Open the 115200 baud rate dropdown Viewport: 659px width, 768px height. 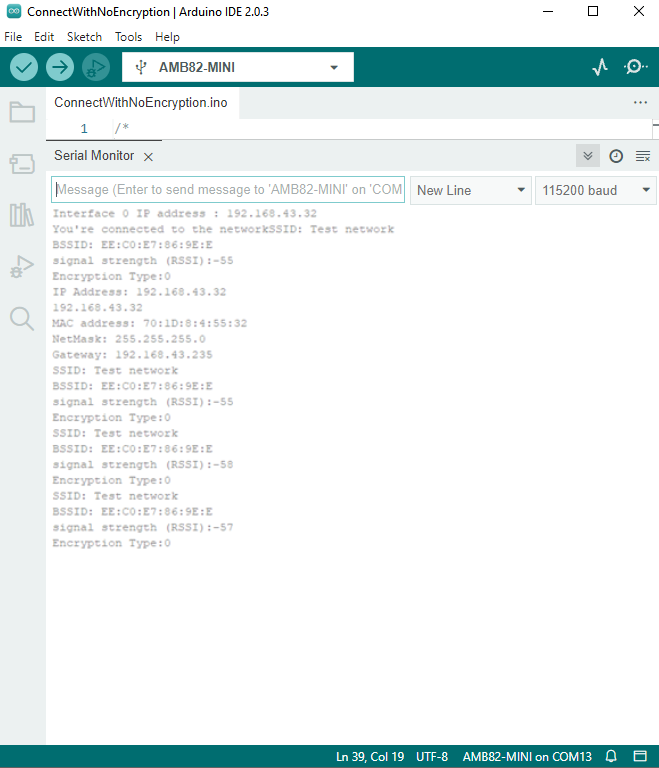click(596, 190)
